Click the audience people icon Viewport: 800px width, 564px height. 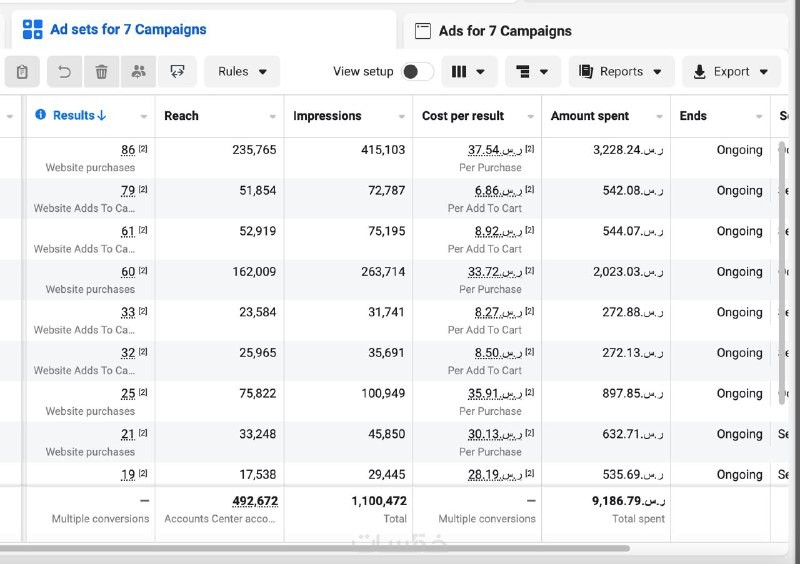138,72
